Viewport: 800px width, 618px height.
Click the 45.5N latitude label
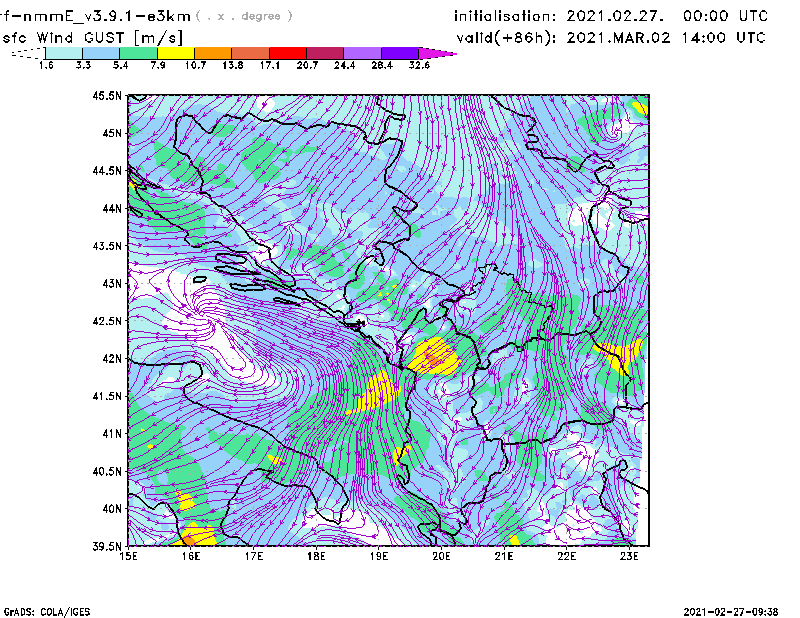click(x=107, y=95)
